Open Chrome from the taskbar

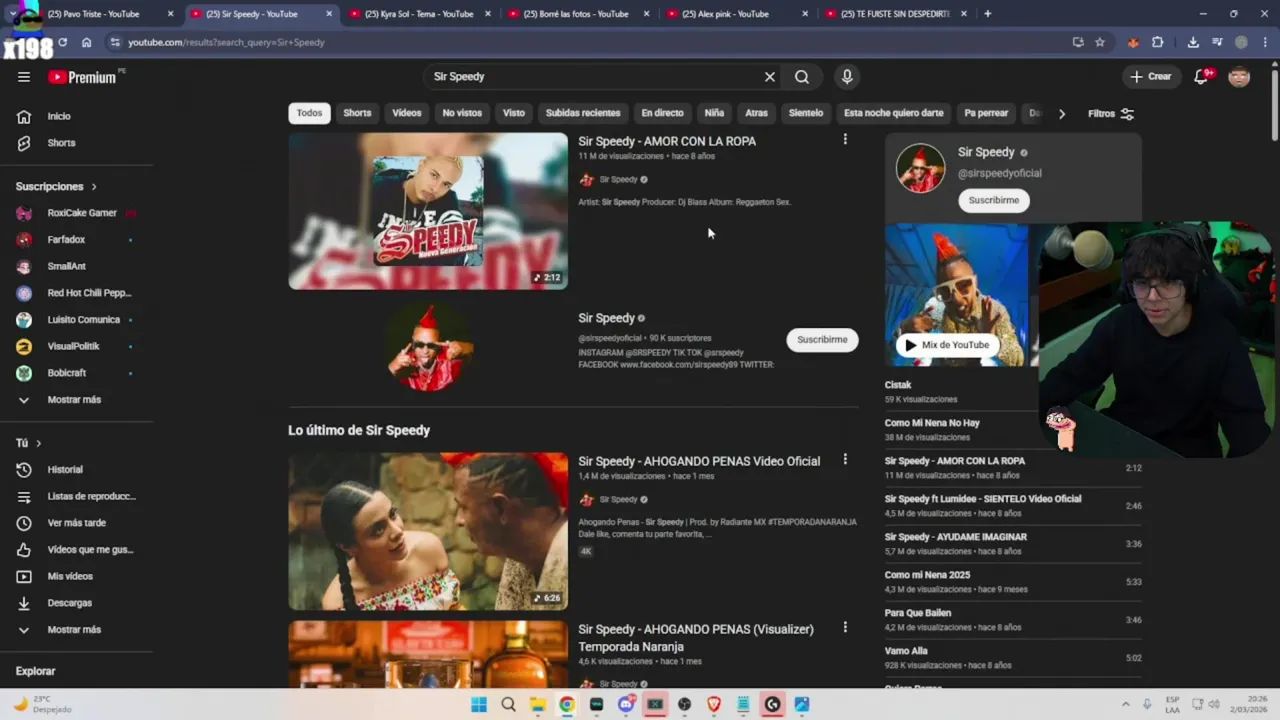(x=567, y=704)
